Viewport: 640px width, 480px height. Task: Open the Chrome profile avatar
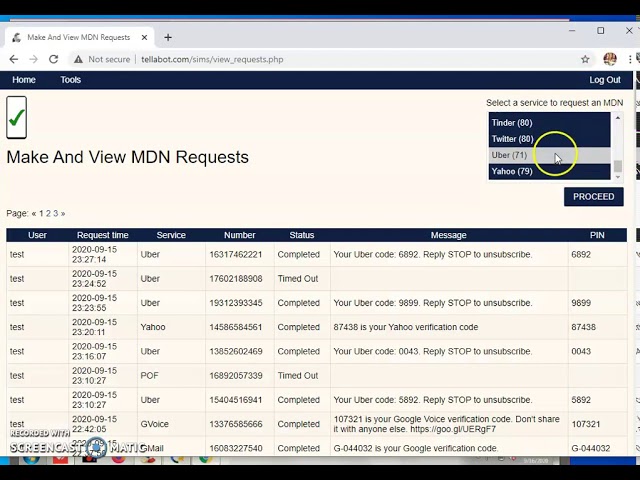pyautogui.click(x=610, y=59)
